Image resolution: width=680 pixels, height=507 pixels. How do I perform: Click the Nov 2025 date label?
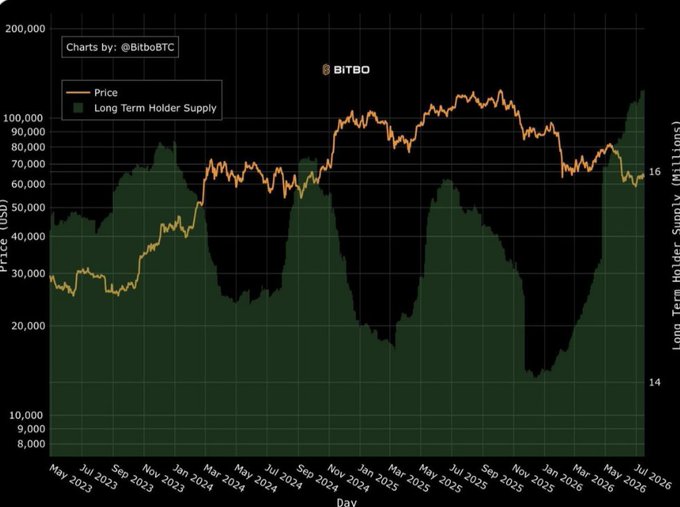[x=533, y=478]
